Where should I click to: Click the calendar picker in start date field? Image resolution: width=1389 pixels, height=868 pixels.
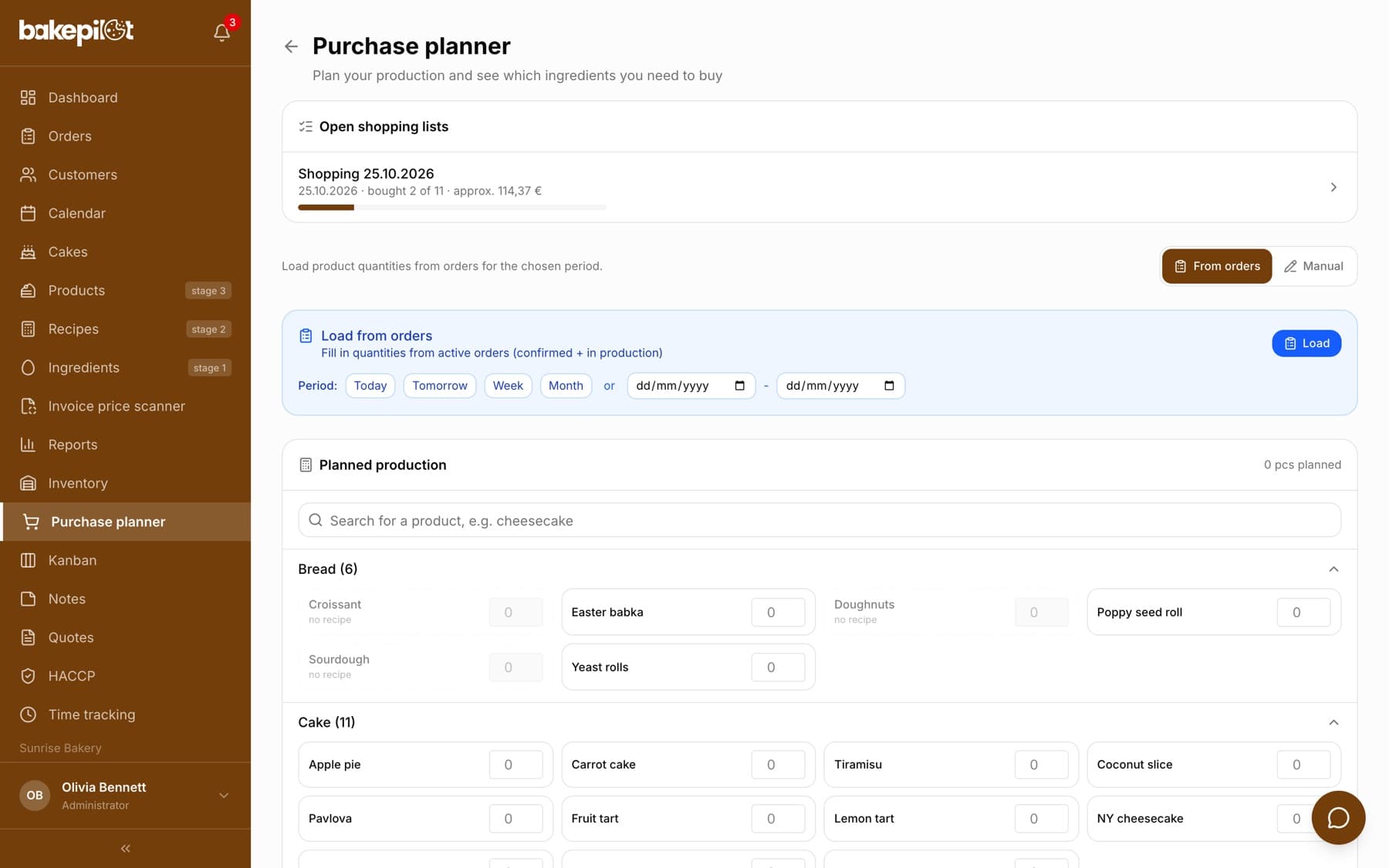740,386
